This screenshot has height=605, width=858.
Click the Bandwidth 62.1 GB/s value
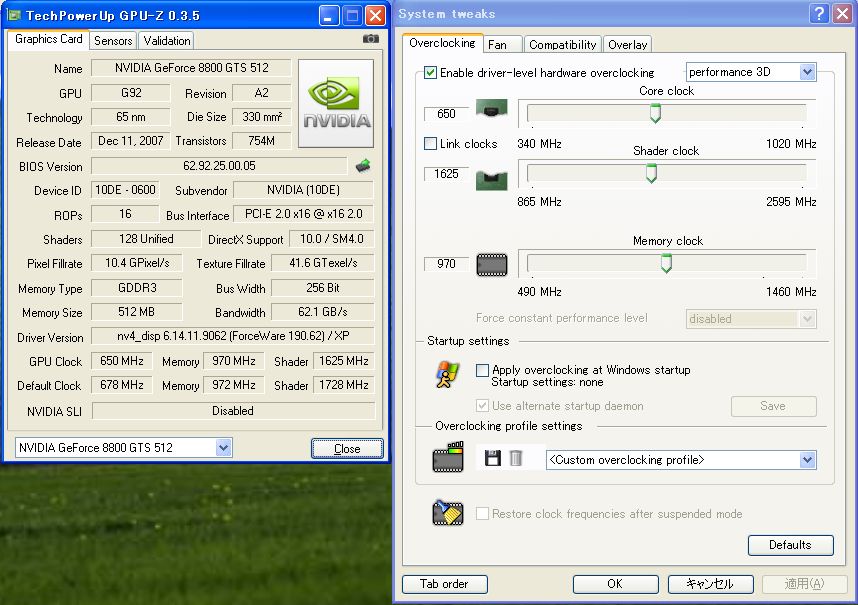coord(323,312)
